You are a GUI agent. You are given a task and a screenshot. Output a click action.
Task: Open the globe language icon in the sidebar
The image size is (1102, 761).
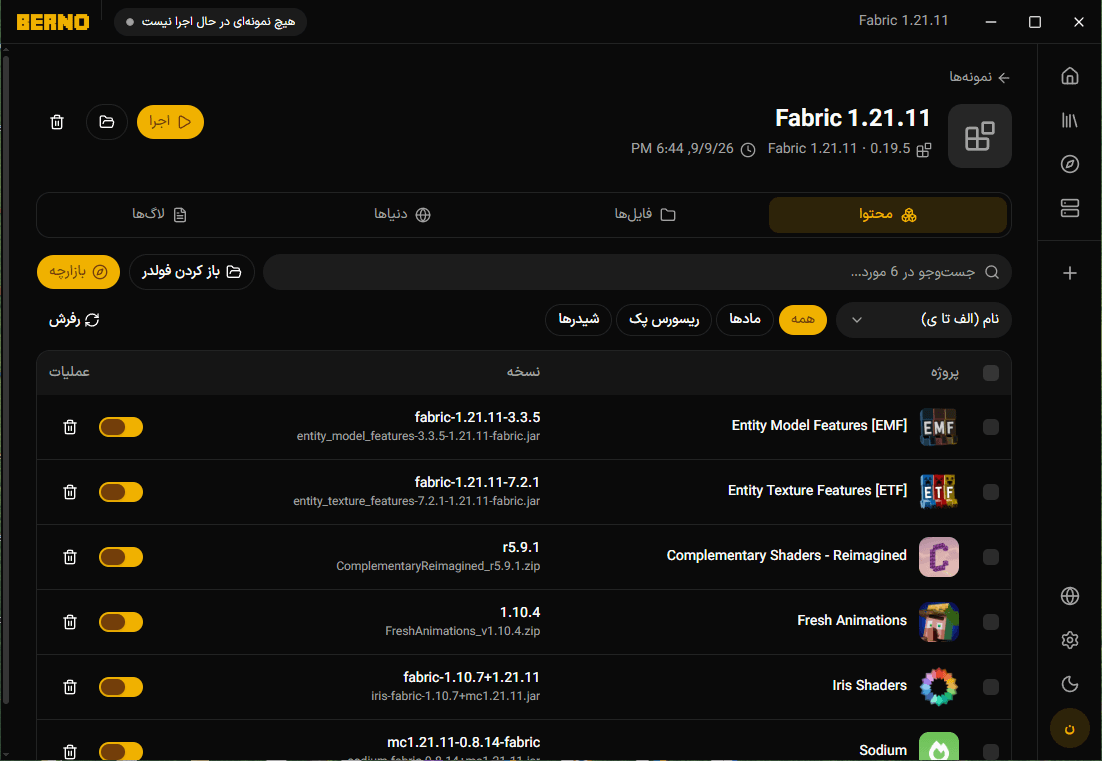(x=1069, y=596)
